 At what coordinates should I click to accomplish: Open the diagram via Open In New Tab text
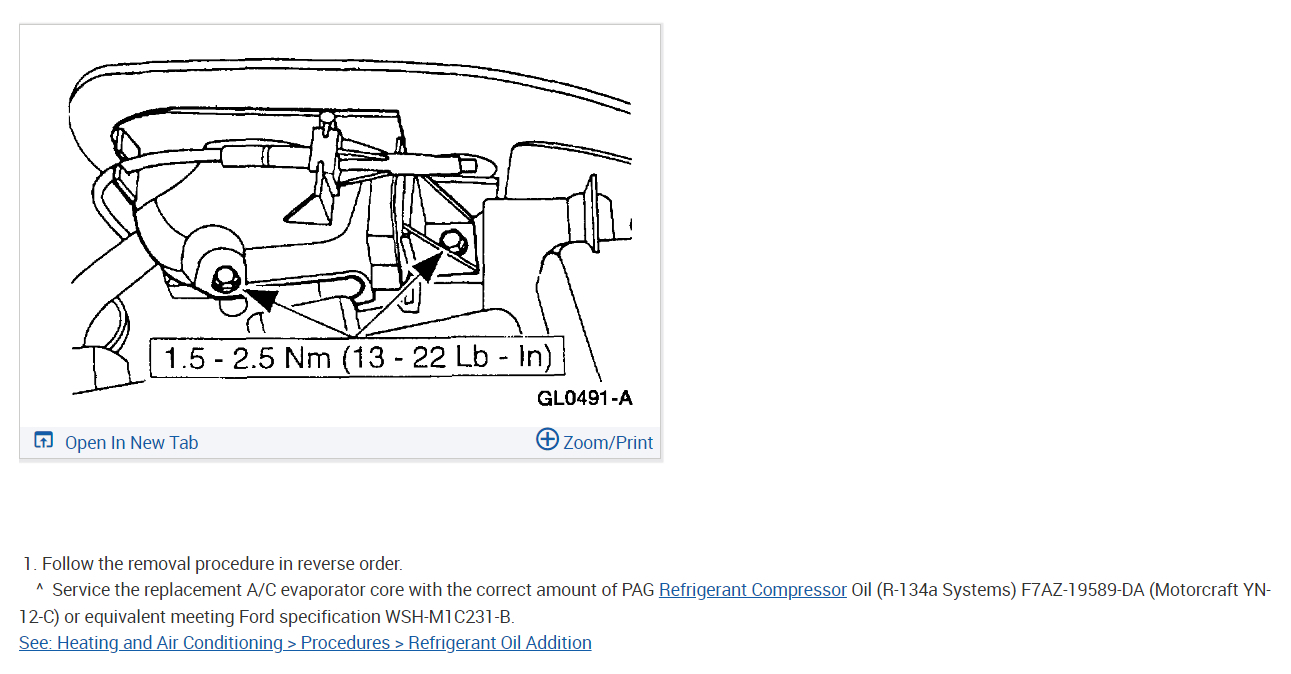click(x=131, y=443)
